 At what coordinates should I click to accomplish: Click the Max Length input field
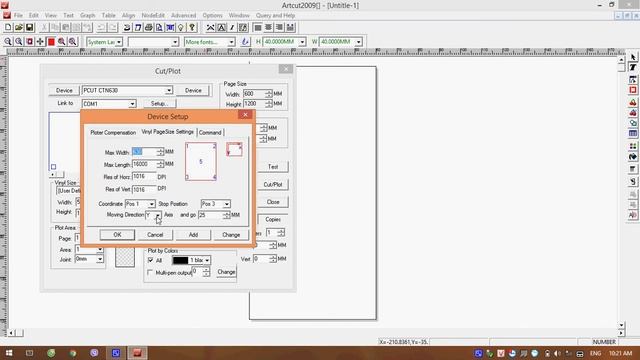pos(144,164)
